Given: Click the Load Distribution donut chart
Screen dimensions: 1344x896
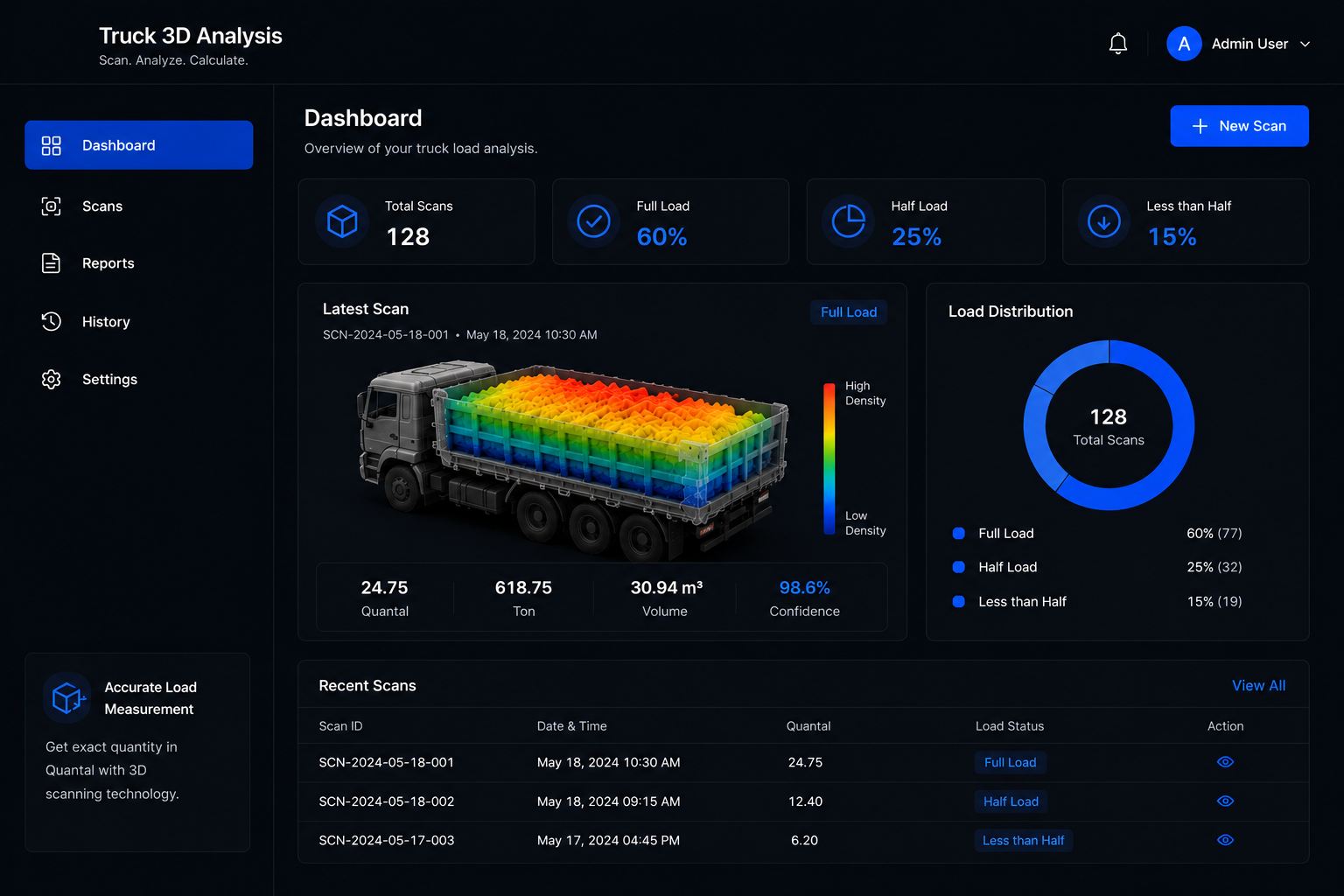Looking at the screenshot, I should (1109, 425).
